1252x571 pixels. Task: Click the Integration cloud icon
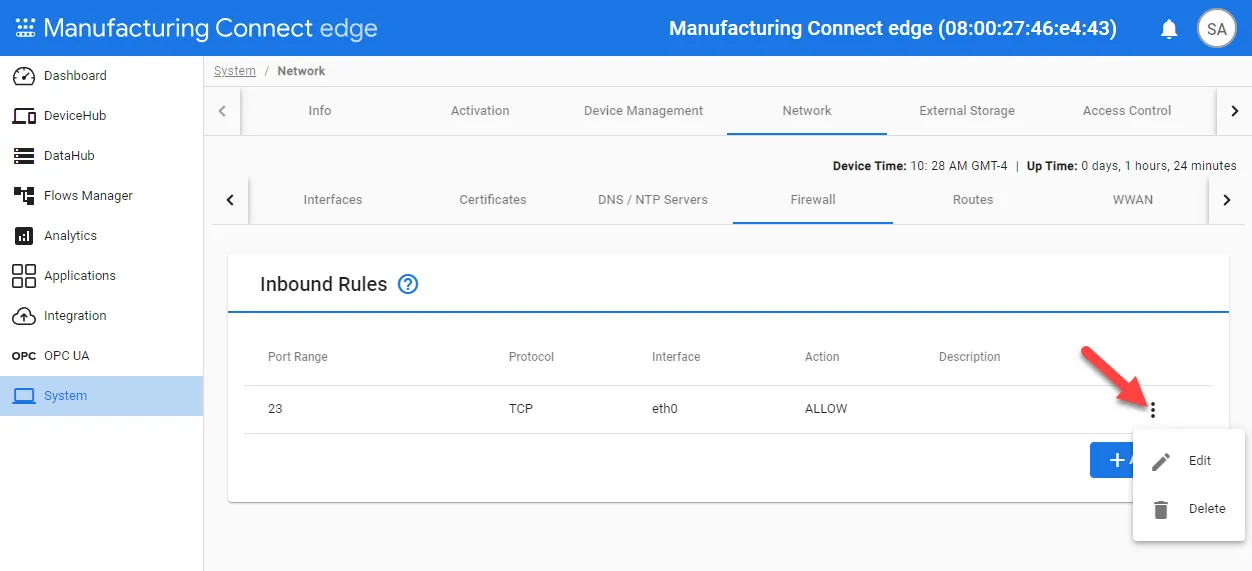point(24,316)
